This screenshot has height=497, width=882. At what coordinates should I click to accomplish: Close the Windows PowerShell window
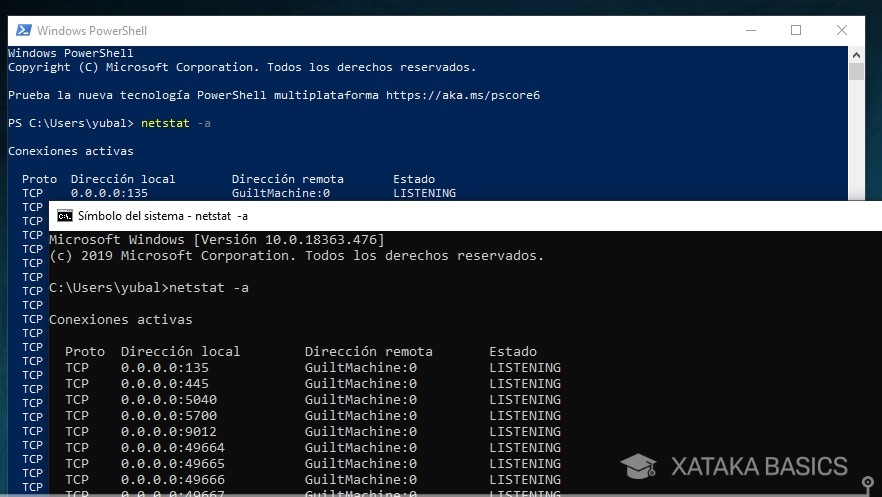842,30
